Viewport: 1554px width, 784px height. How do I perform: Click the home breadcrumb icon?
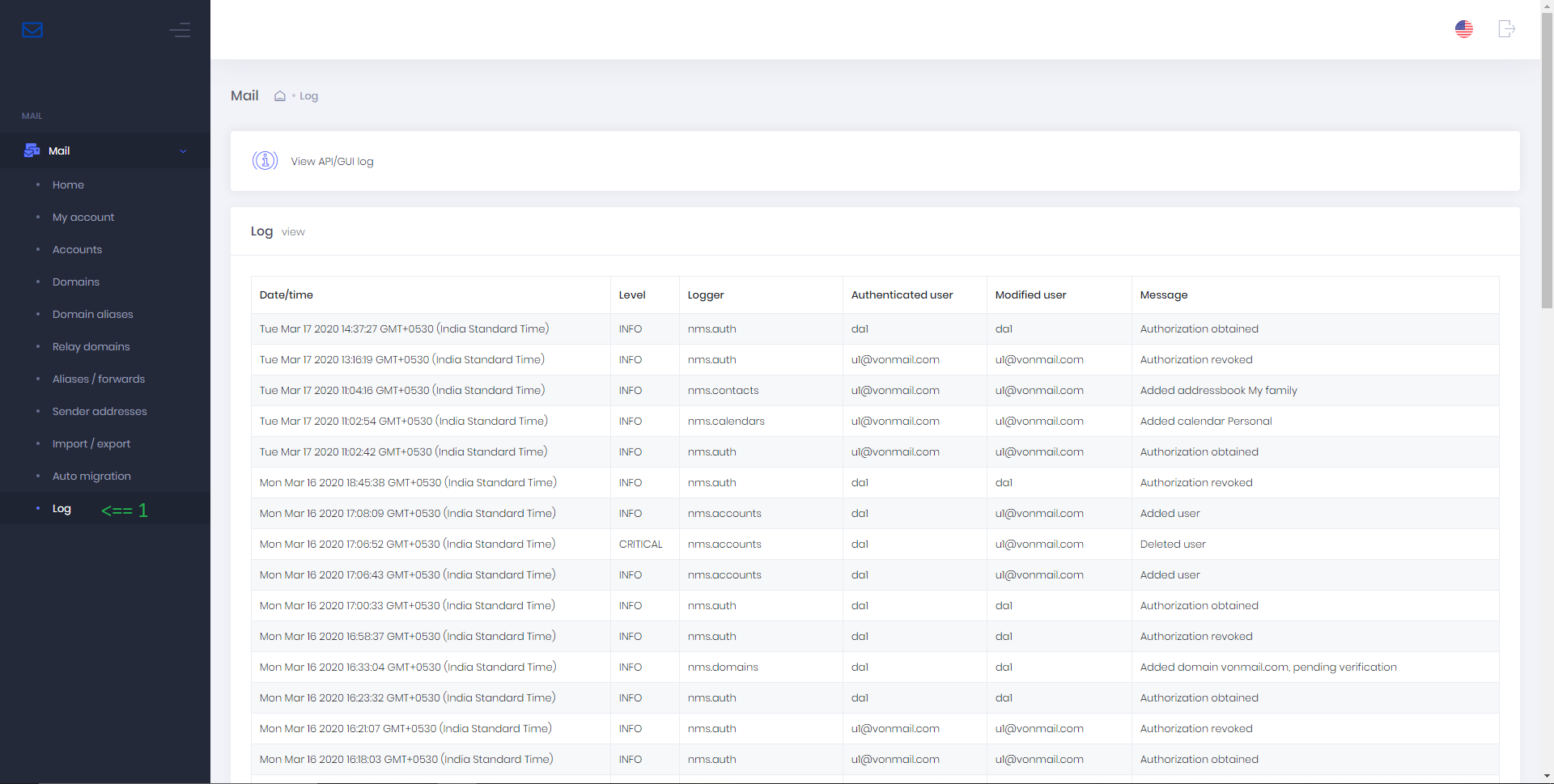tap(280, 96)
